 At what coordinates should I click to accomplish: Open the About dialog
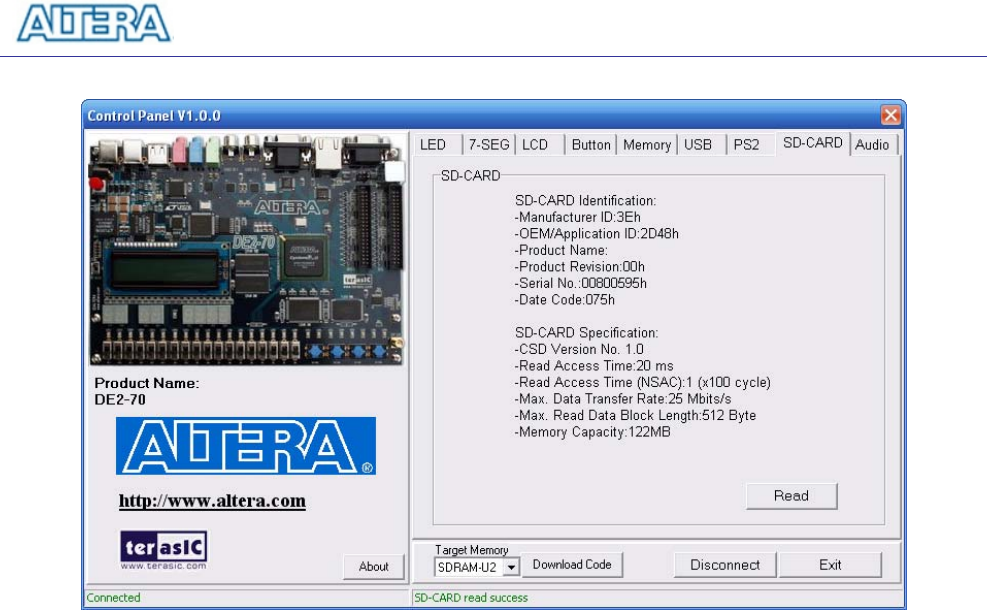coord(373,567)
